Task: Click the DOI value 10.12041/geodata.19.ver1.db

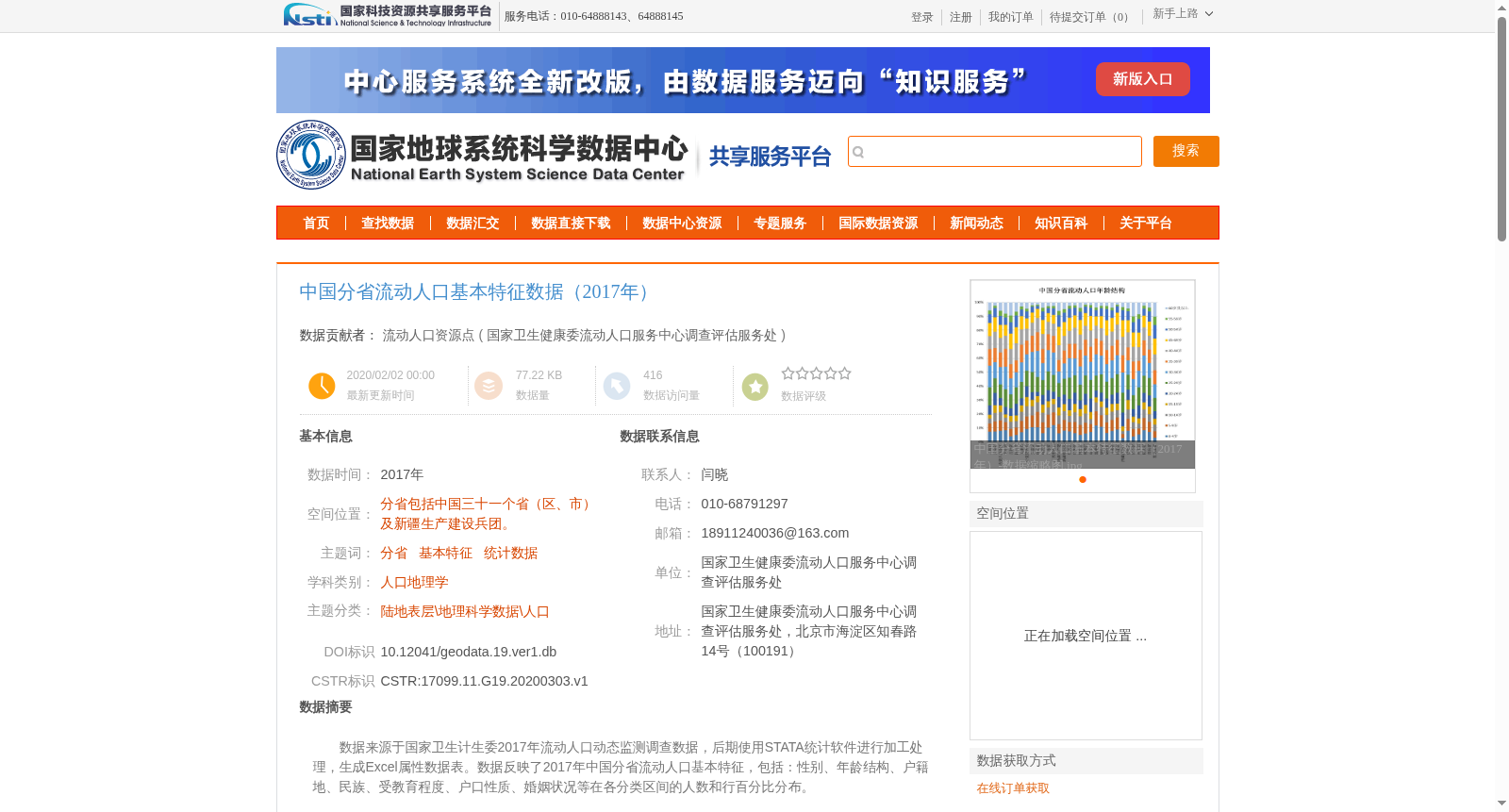Action: pos(469,652)
